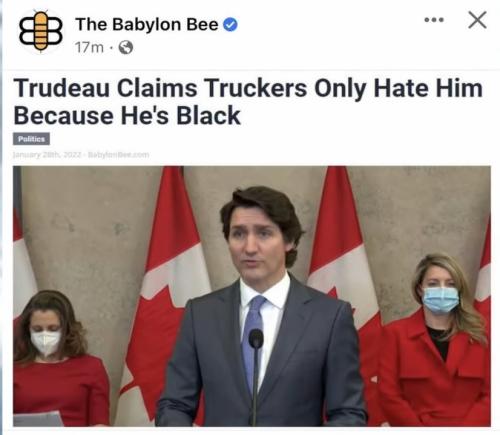This screenshot has width=500, height=435.
Task: Visit The Babylon Bee page name
Action: (147, 24)
